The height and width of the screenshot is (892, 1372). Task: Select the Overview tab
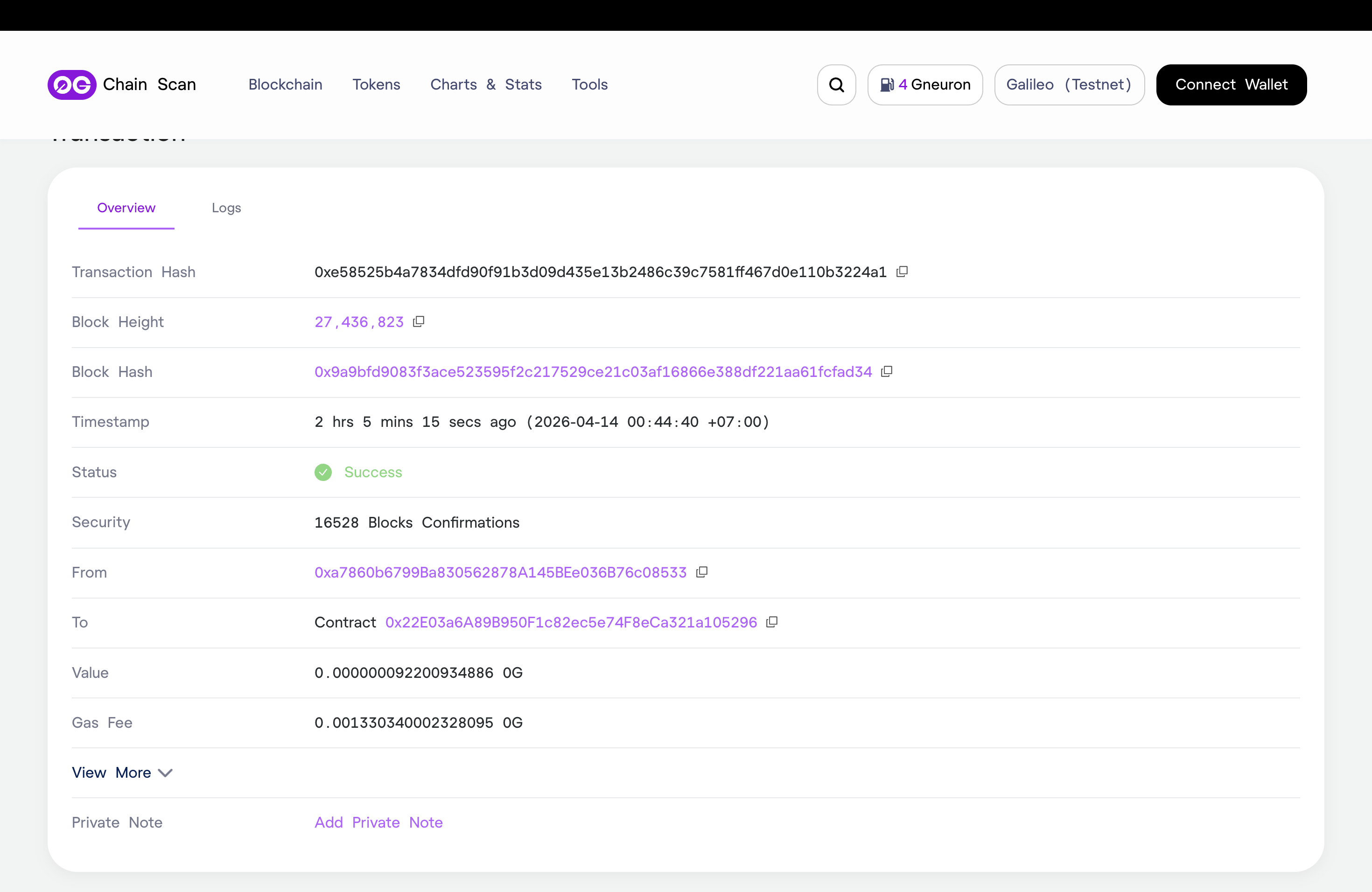[x=126, y=208]
